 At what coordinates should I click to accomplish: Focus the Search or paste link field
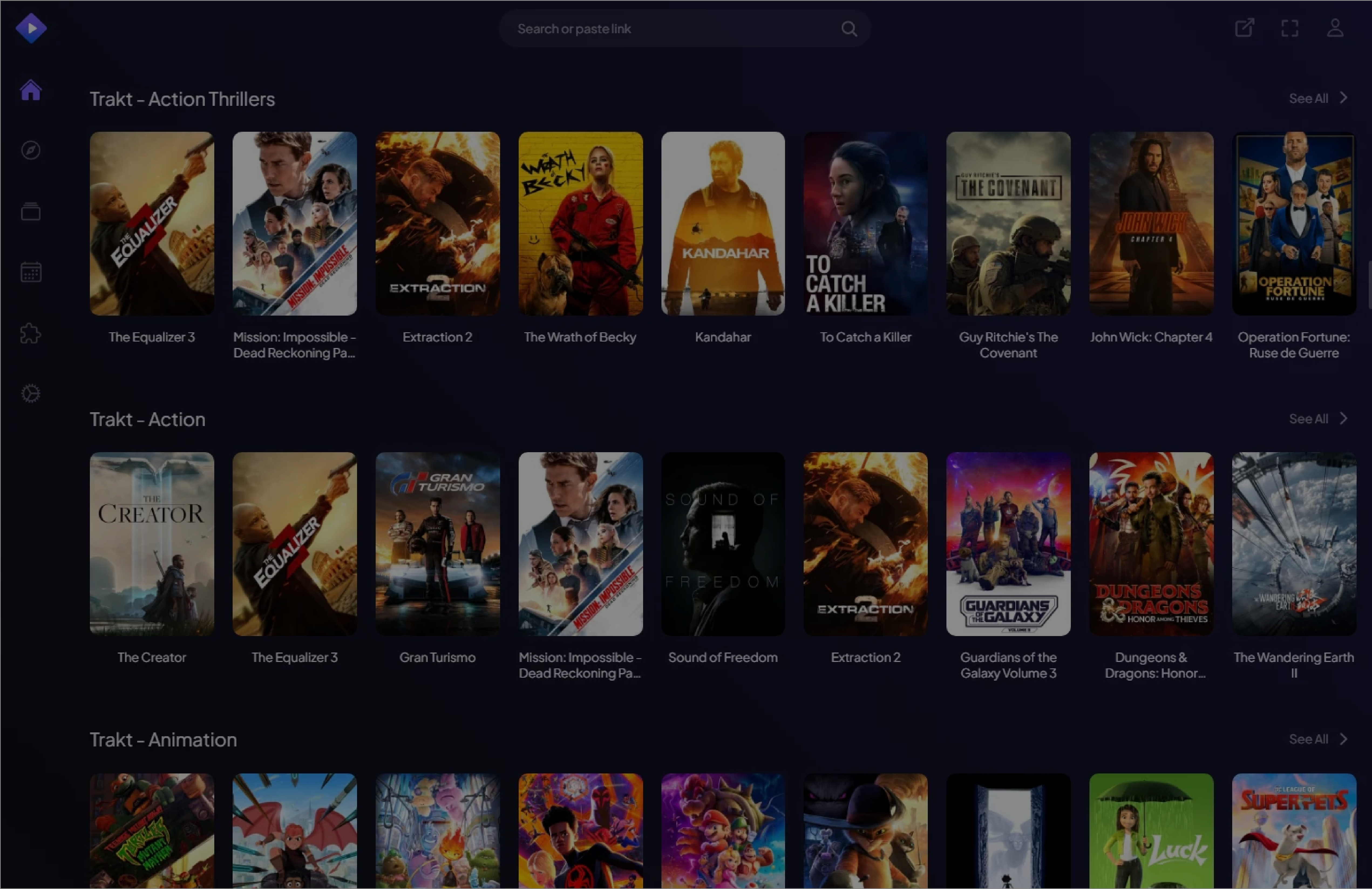point(684,28)
